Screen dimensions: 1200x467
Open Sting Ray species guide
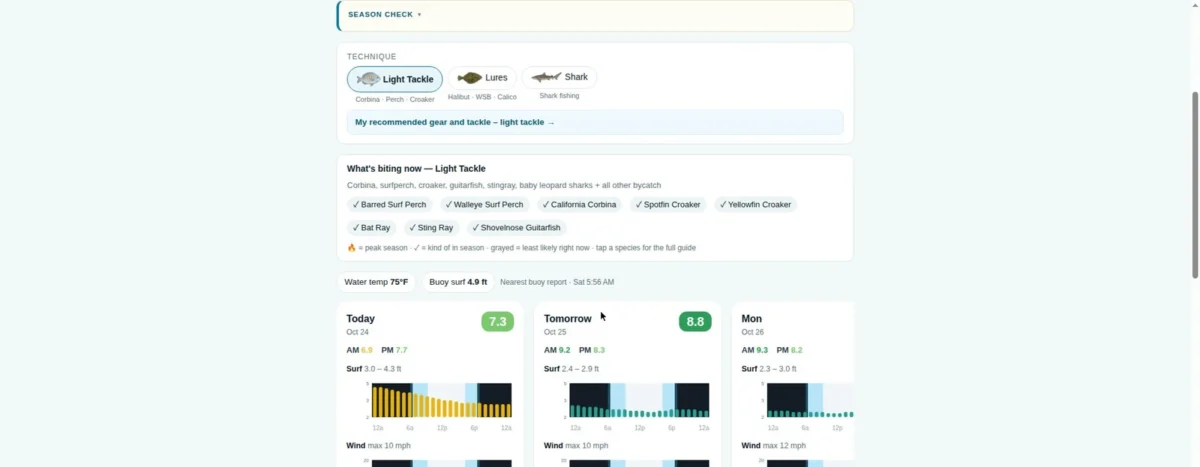(431, 228)
